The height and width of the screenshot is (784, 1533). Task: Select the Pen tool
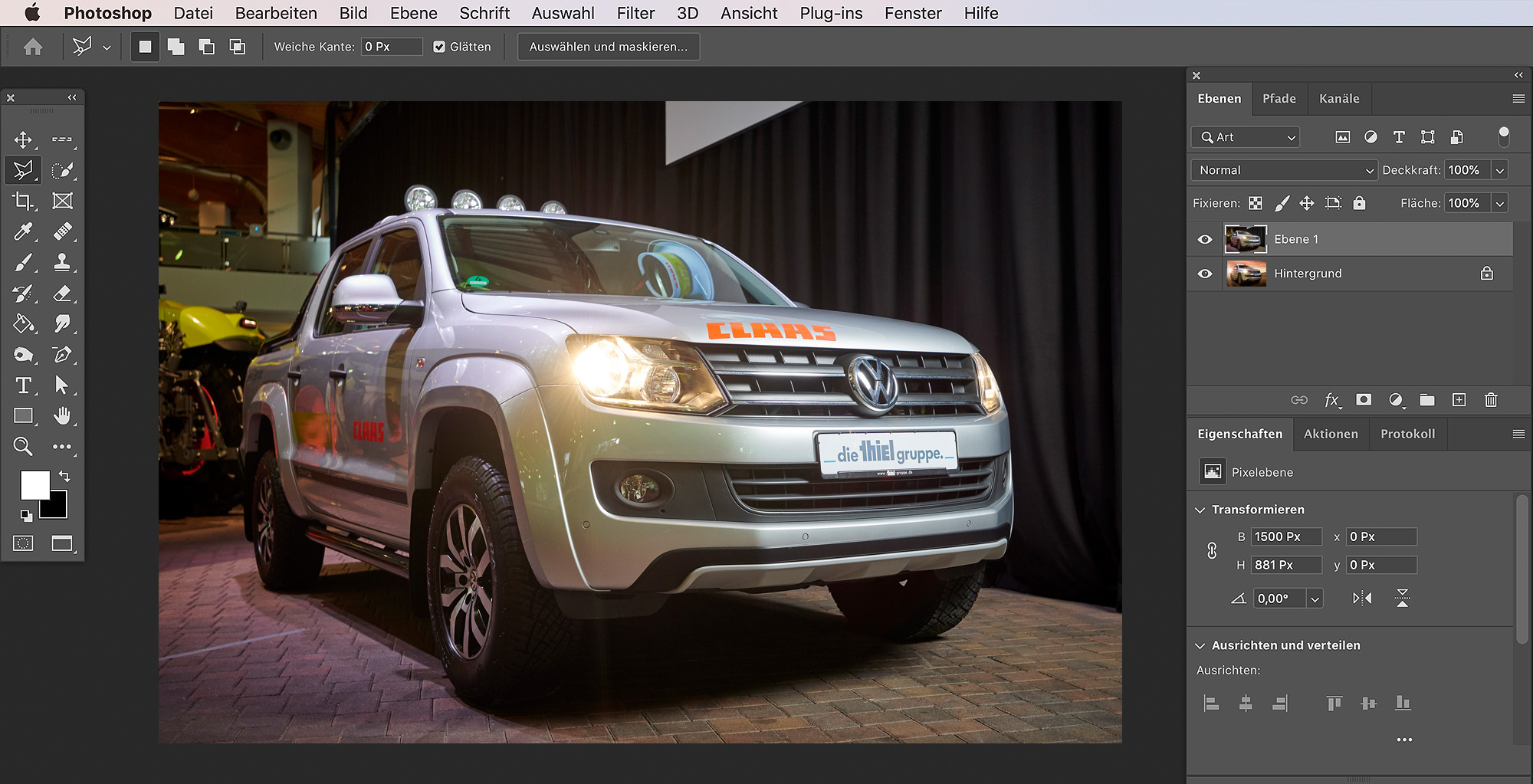point(62,354)
